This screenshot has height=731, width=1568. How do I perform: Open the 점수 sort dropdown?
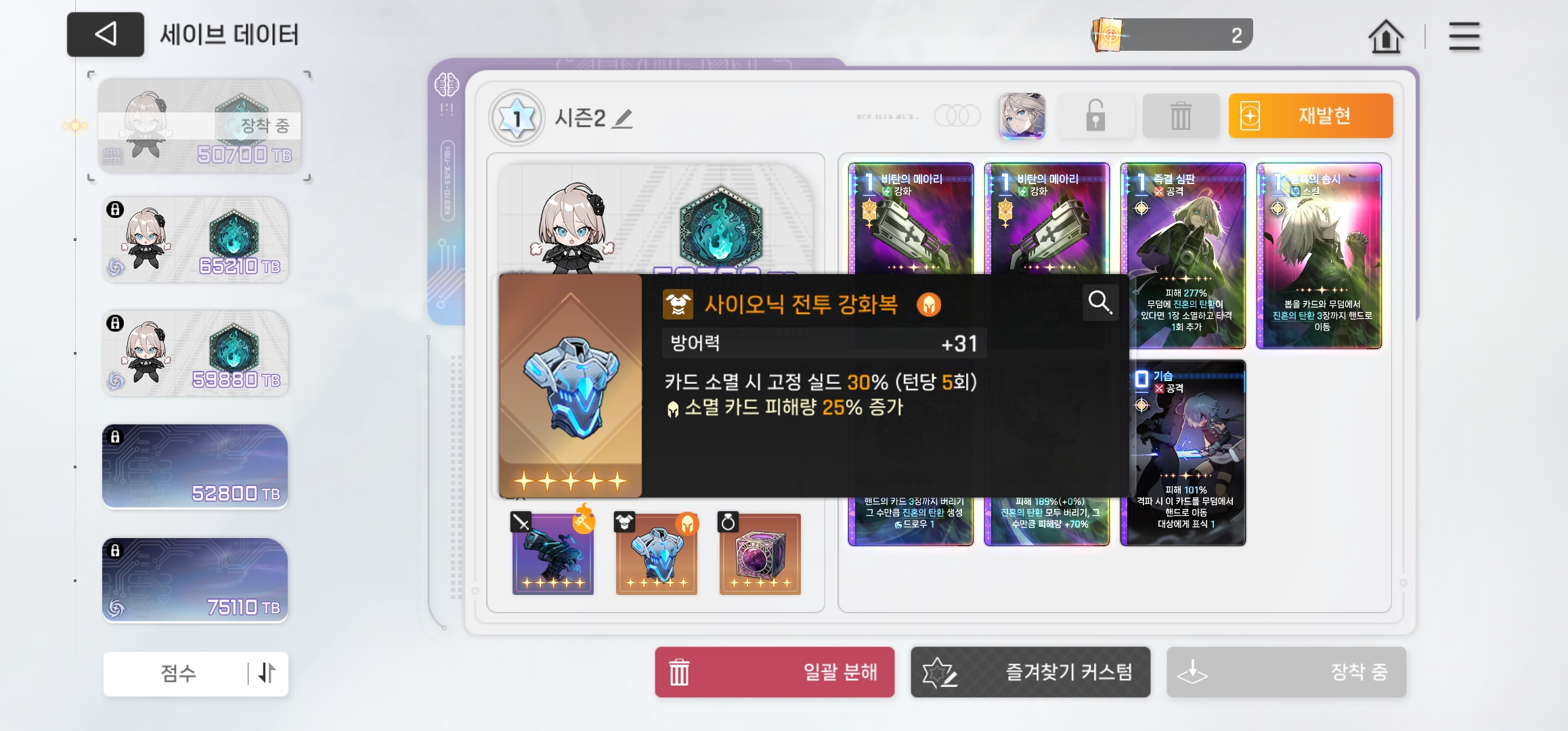[177, 673]
